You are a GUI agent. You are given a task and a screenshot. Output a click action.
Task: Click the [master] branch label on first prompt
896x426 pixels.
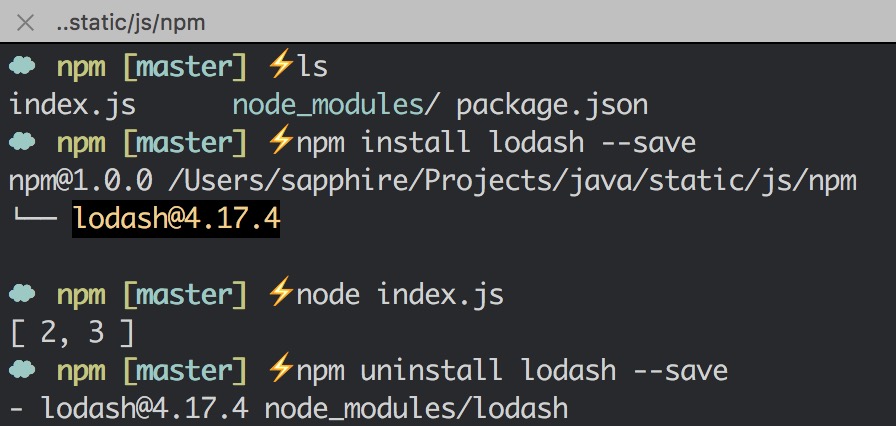185,67
